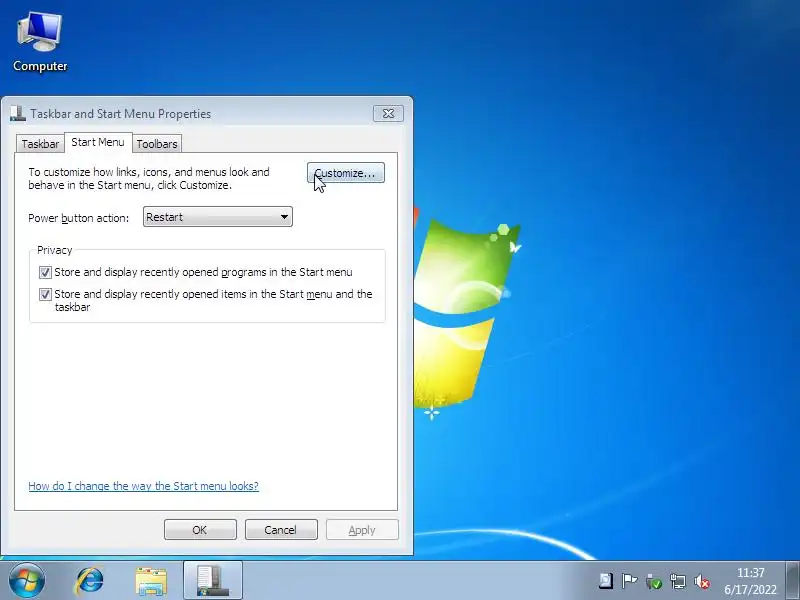Click the muted volume tray icon
Viewport: 800px width, 600px height.
click(702, 581)
